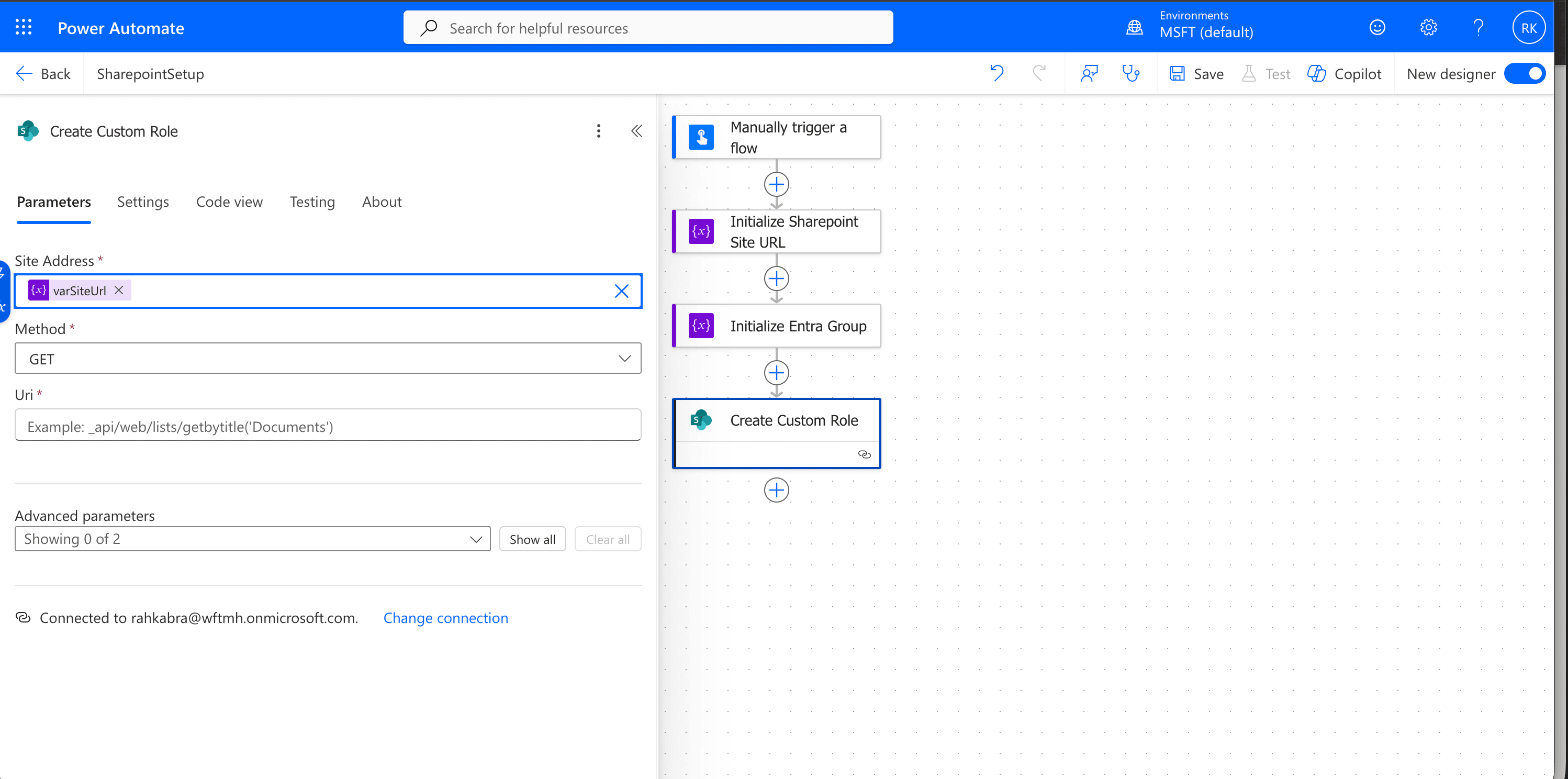The width and height of the screenshot is (1568, 779).
Task: Click the Test flask button
Action: [x=1266, y=74]
